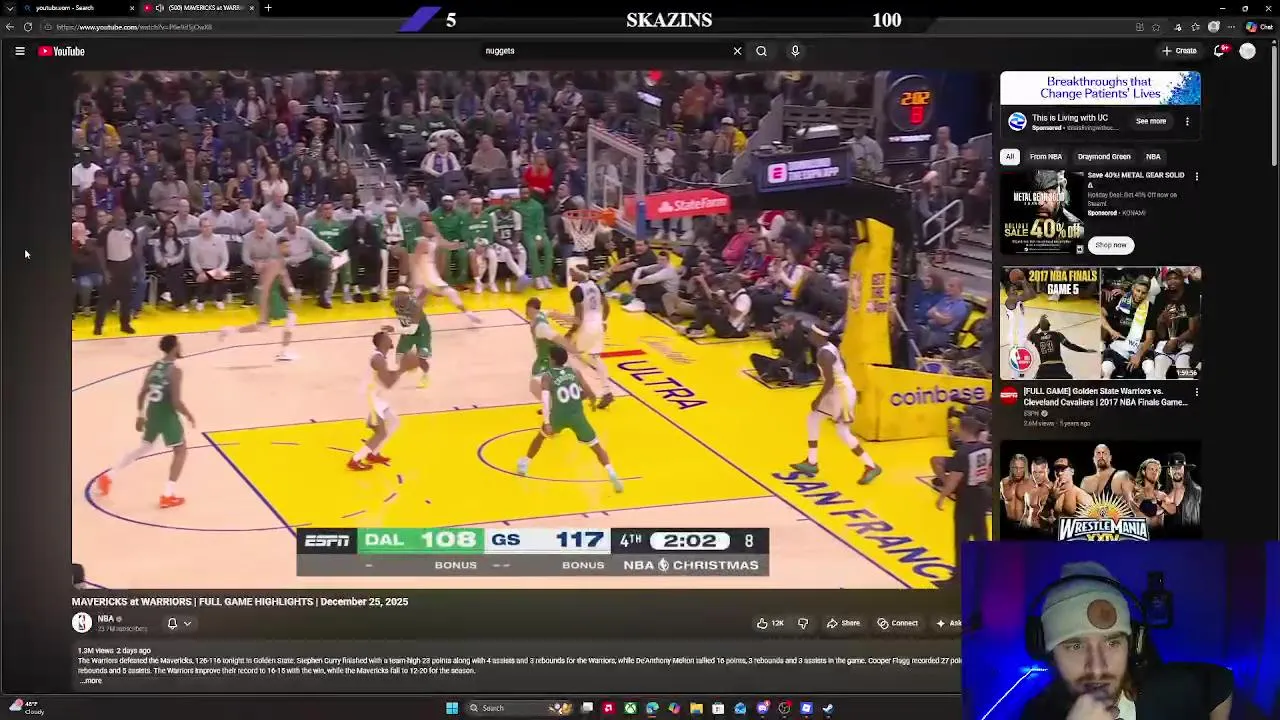
Task: Open the taskbar weather widget
Action: pyautogui.click(x=25, y=707)
